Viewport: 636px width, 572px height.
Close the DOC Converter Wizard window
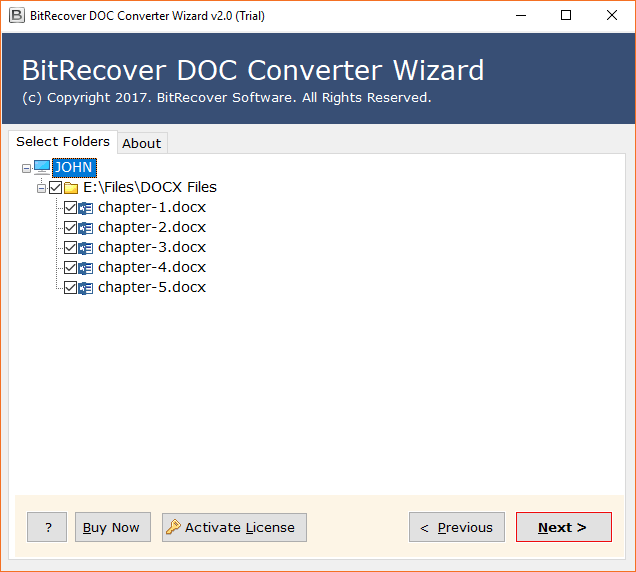click(x=612, y=15)
